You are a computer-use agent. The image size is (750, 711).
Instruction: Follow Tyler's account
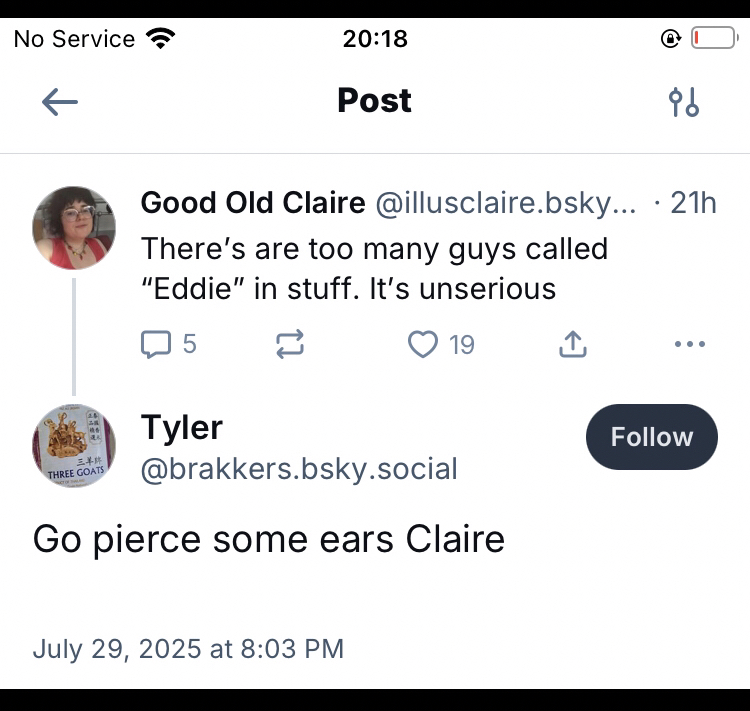651,437
